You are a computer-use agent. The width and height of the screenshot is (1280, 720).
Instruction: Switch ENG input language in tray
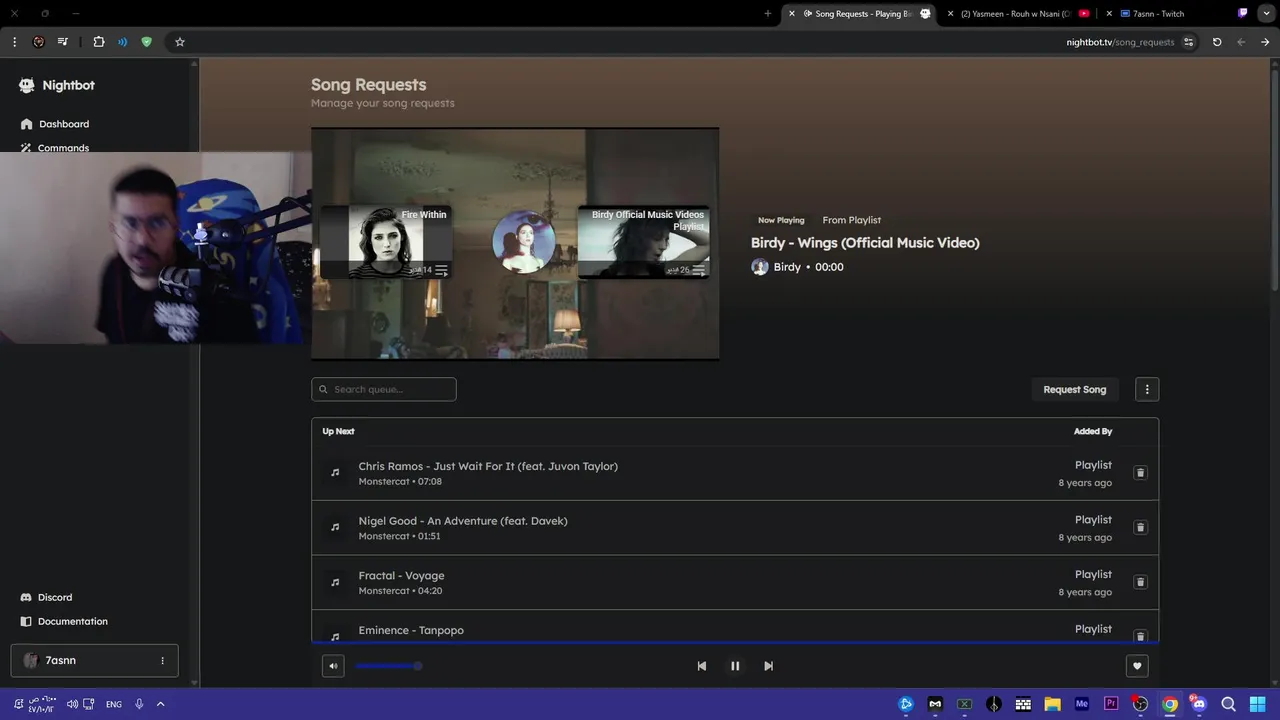(x=114, y=704)
